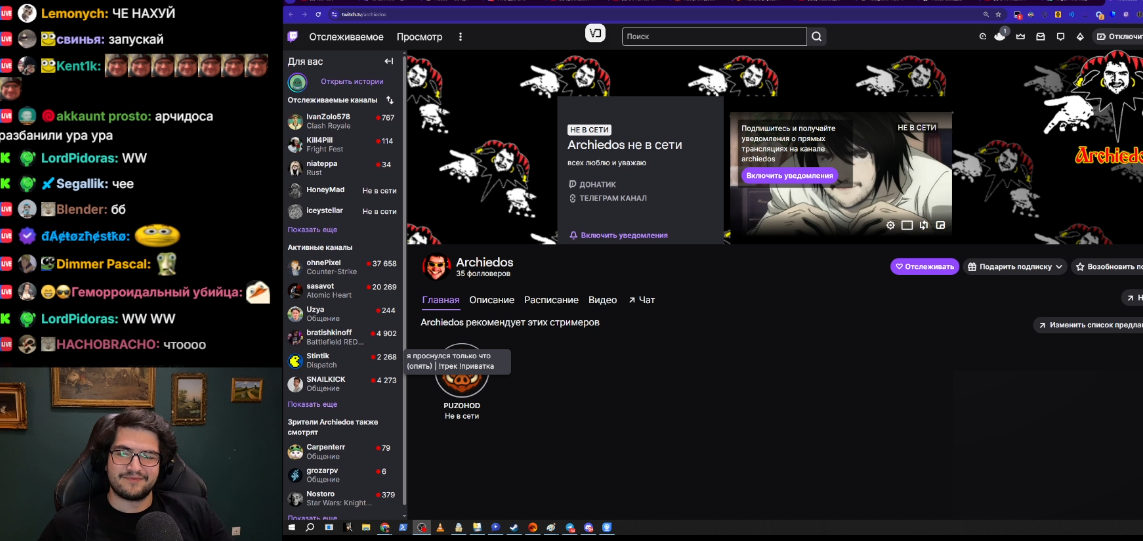Open Steam from the taskbar
Screen dimensions: 1143x541
tap(514, 527)
